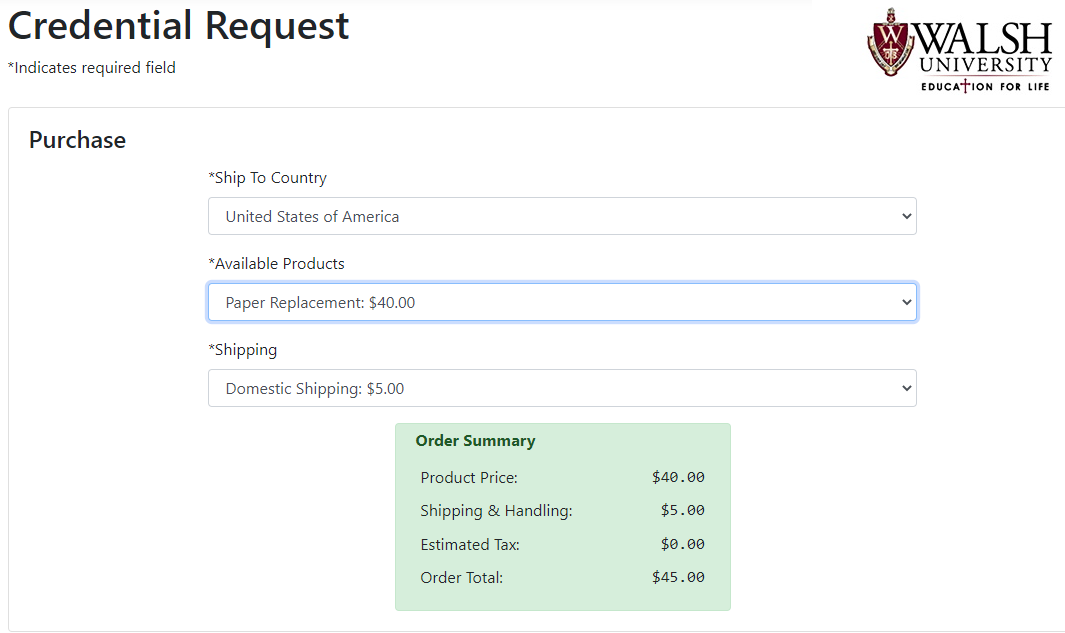Click the Purchase section heading

click(x=77, y=140)
